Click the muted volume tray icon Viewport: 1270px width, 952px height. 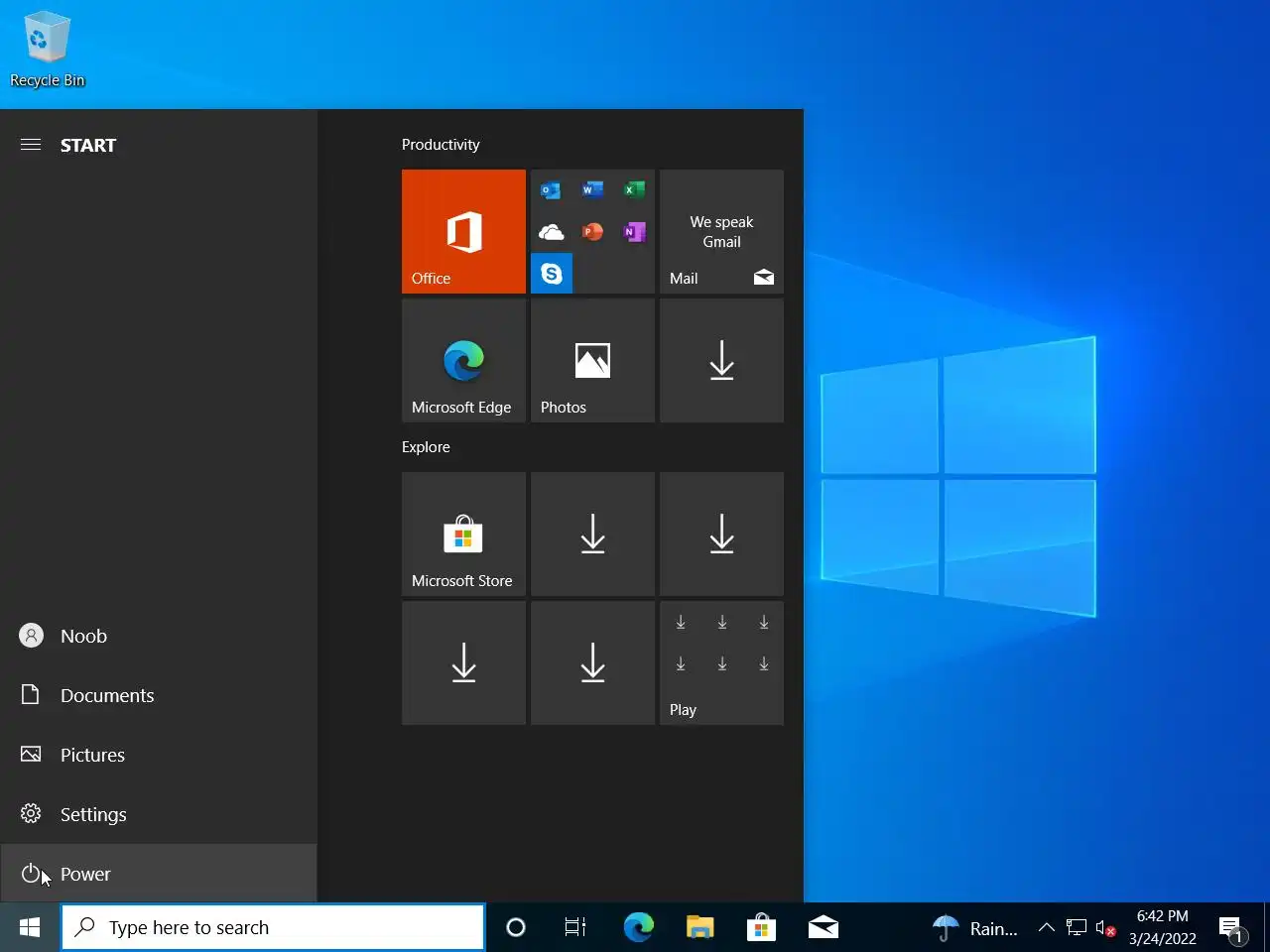pyautogui.click(x=1105, y=928)
